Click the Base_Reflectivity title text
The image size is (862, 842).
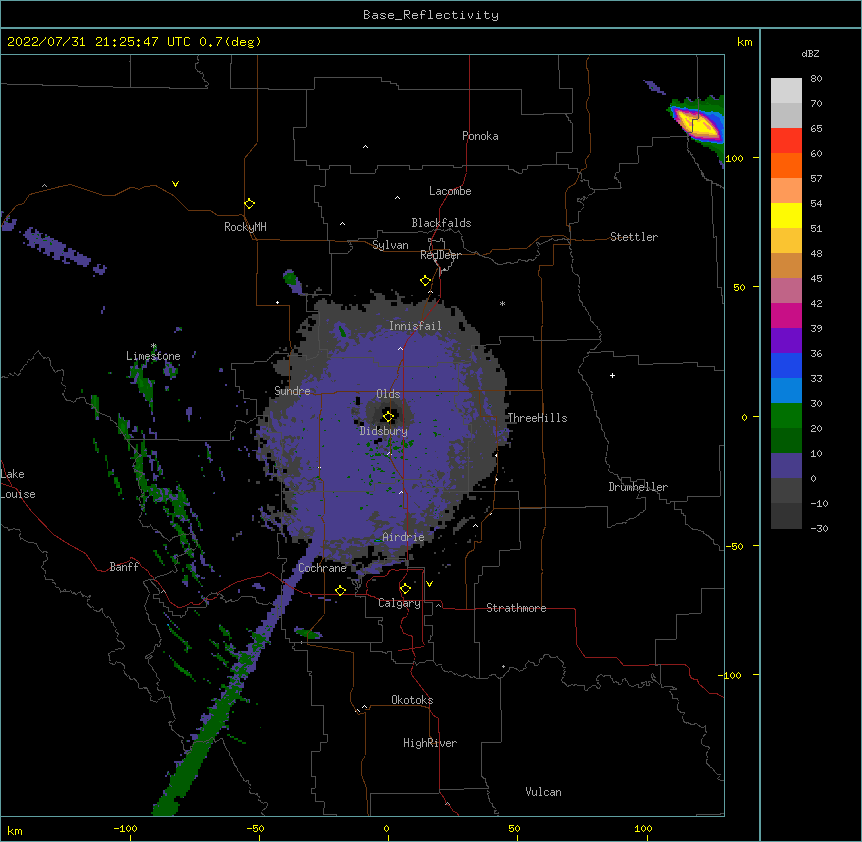(x=431, y=15)
